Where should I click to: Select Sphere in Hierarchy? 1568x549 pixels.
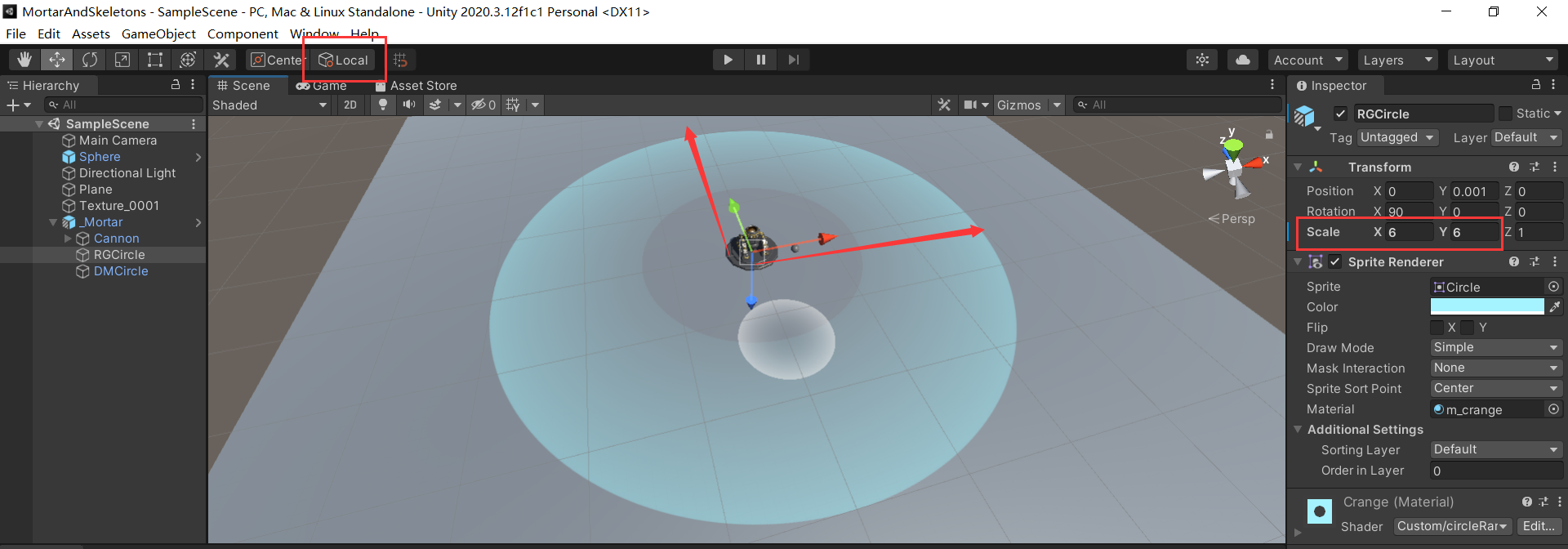click(100, 157)
